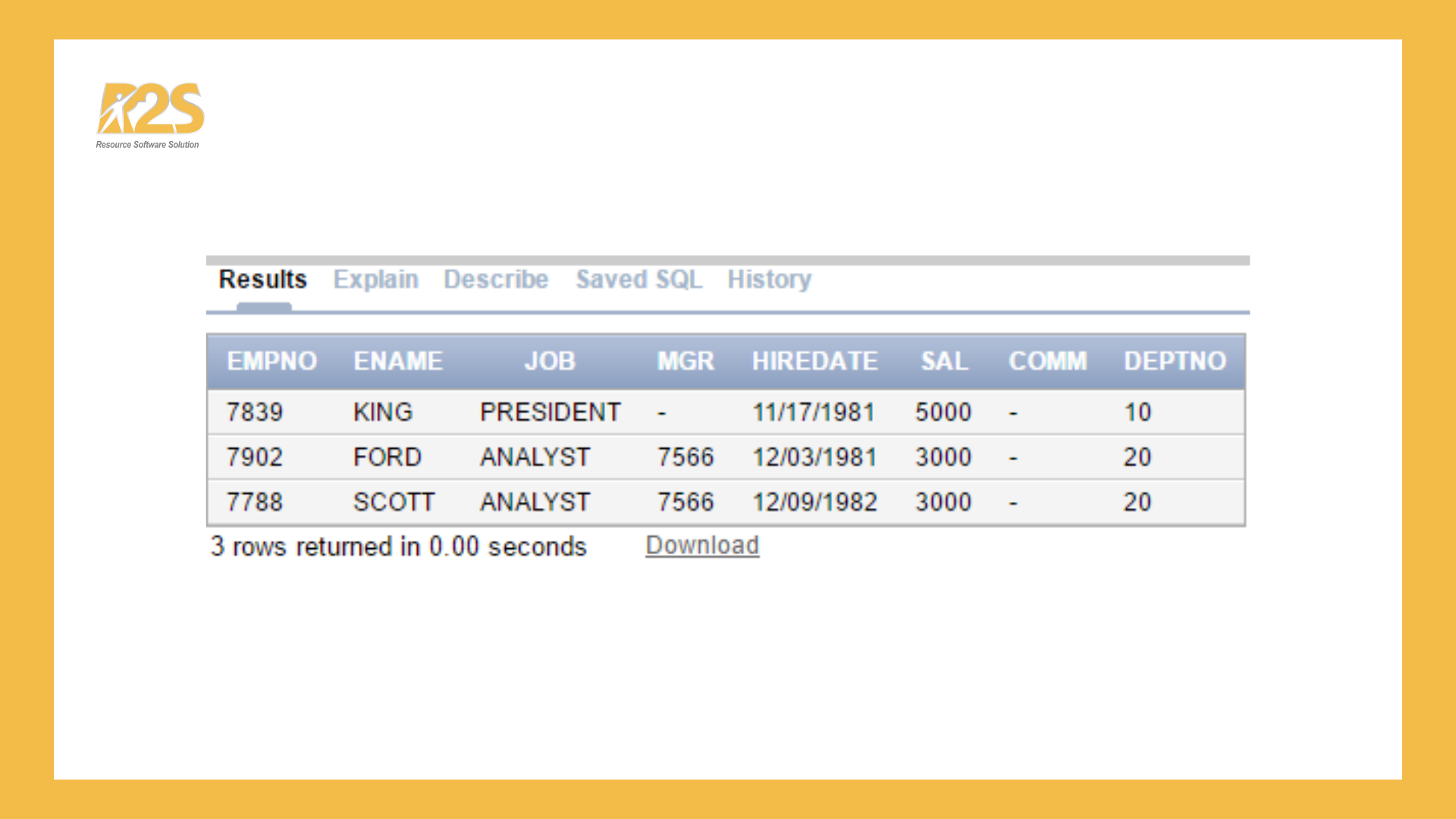Click the SAL column header

(x=944, y=361)
